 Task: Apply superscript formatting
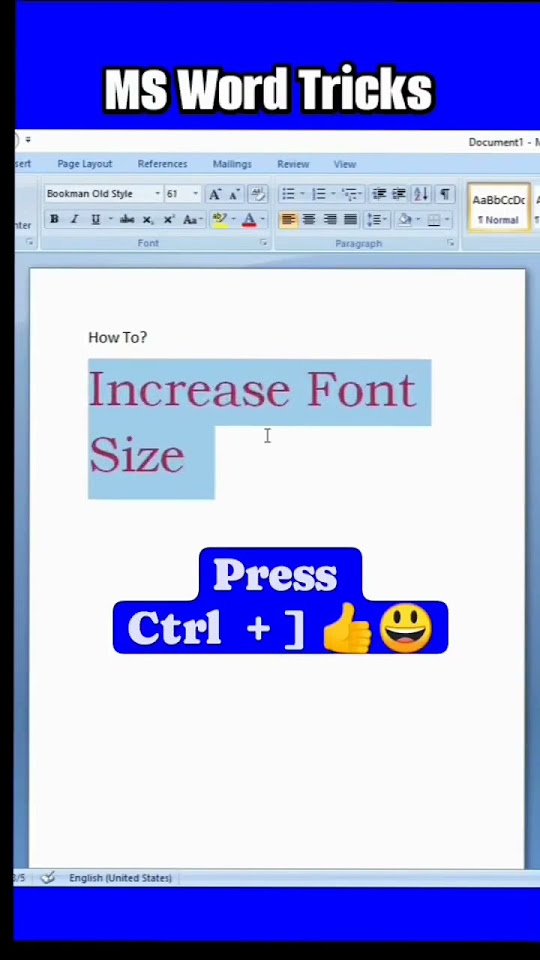click(x=169, y=219)
